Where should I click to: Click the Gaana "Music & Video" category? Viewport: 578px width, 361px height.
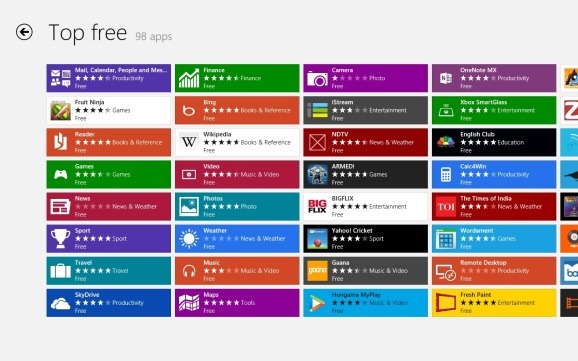[x=389, y=271]
